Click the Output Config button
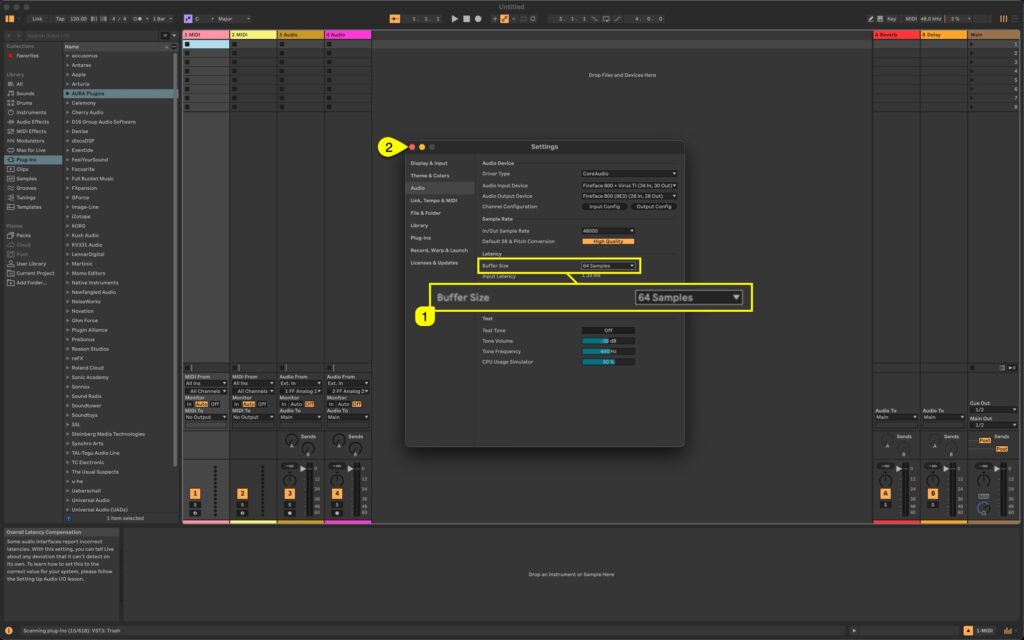 click(x=654, y=206)
